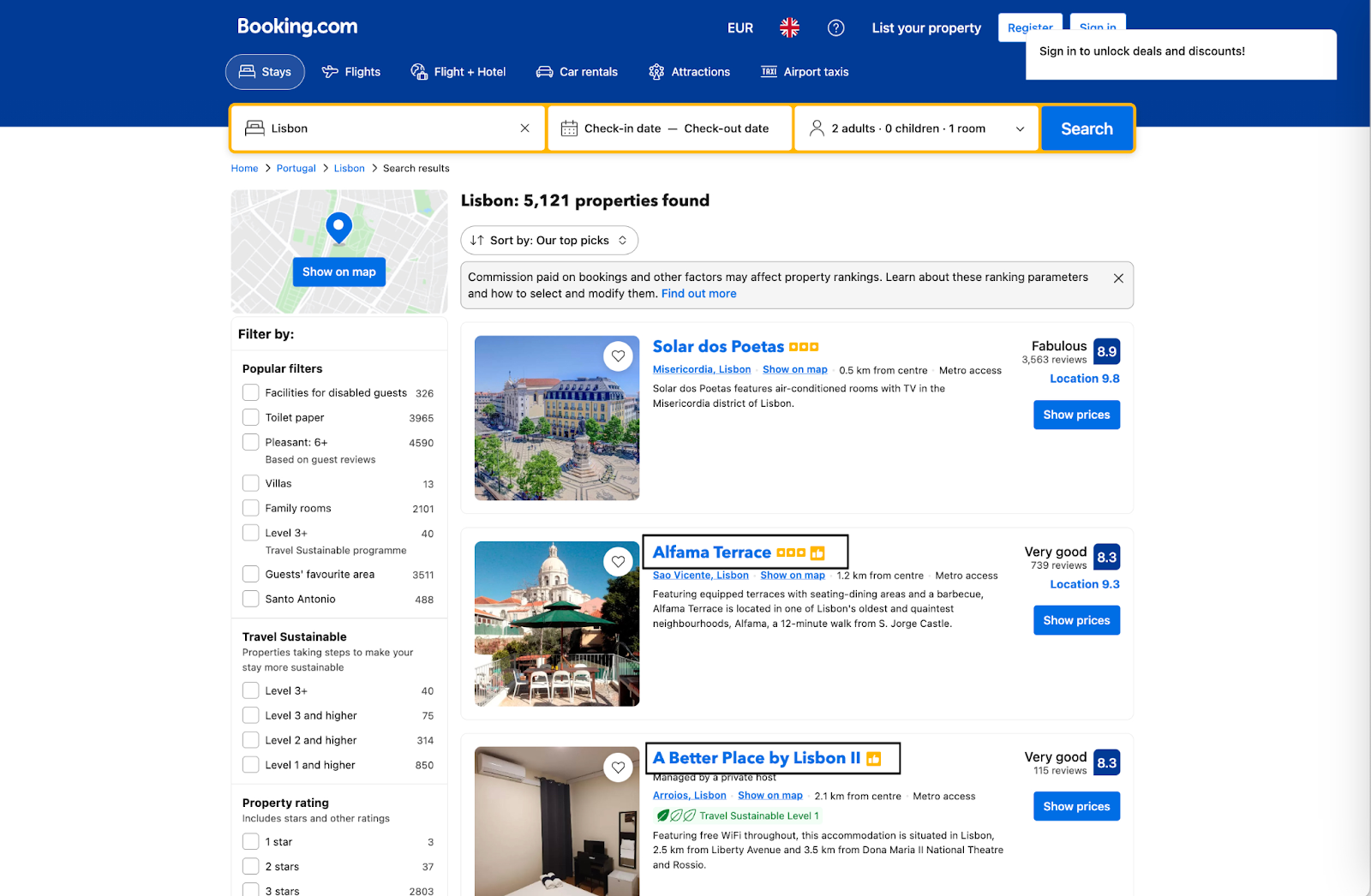The width and height of the screenshot is (1371, 896).
Task: Click the bed icon in destination field
Action: coord(254,128)
